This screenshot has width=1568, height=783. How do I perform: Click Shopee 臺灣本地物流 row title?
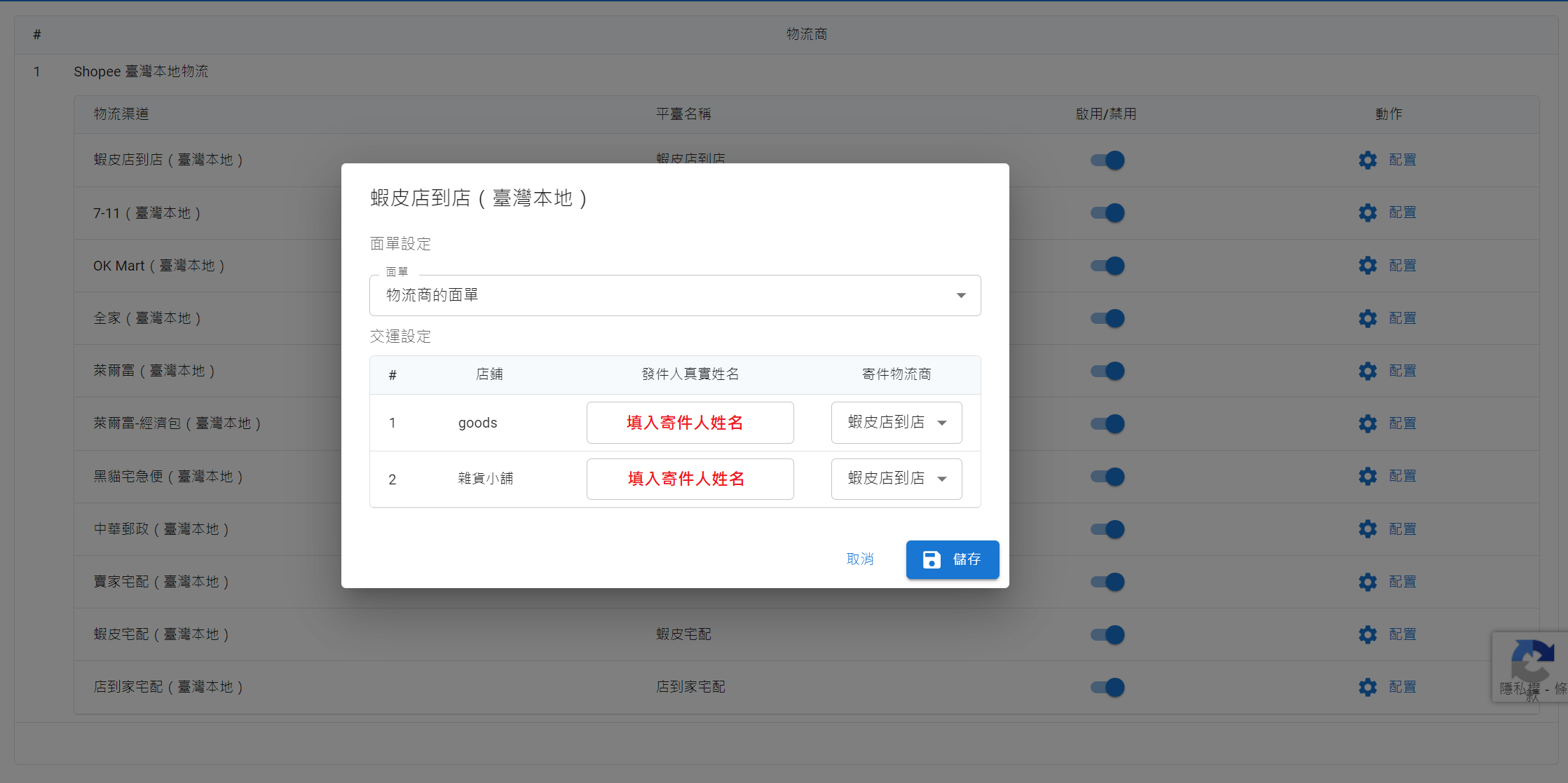click(x=141, y=72)
